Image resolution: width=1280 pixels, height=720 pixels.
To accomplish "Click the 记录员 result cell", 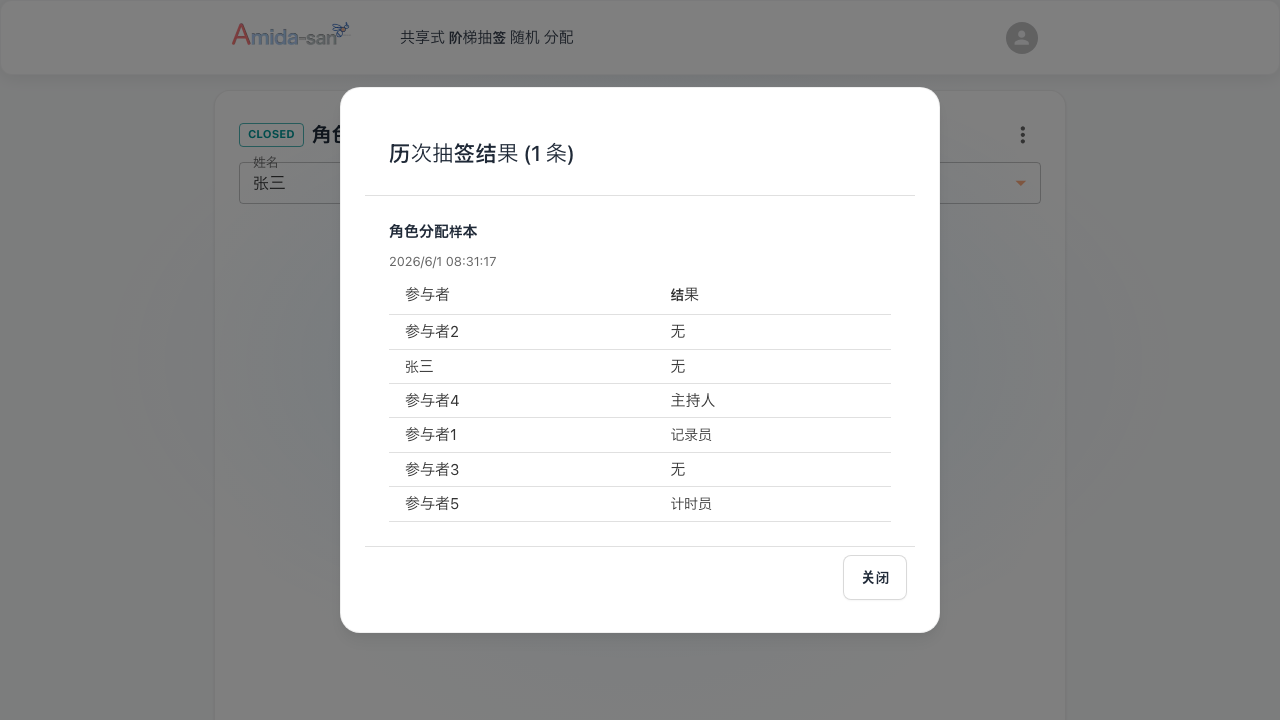I will click(691, 435).
